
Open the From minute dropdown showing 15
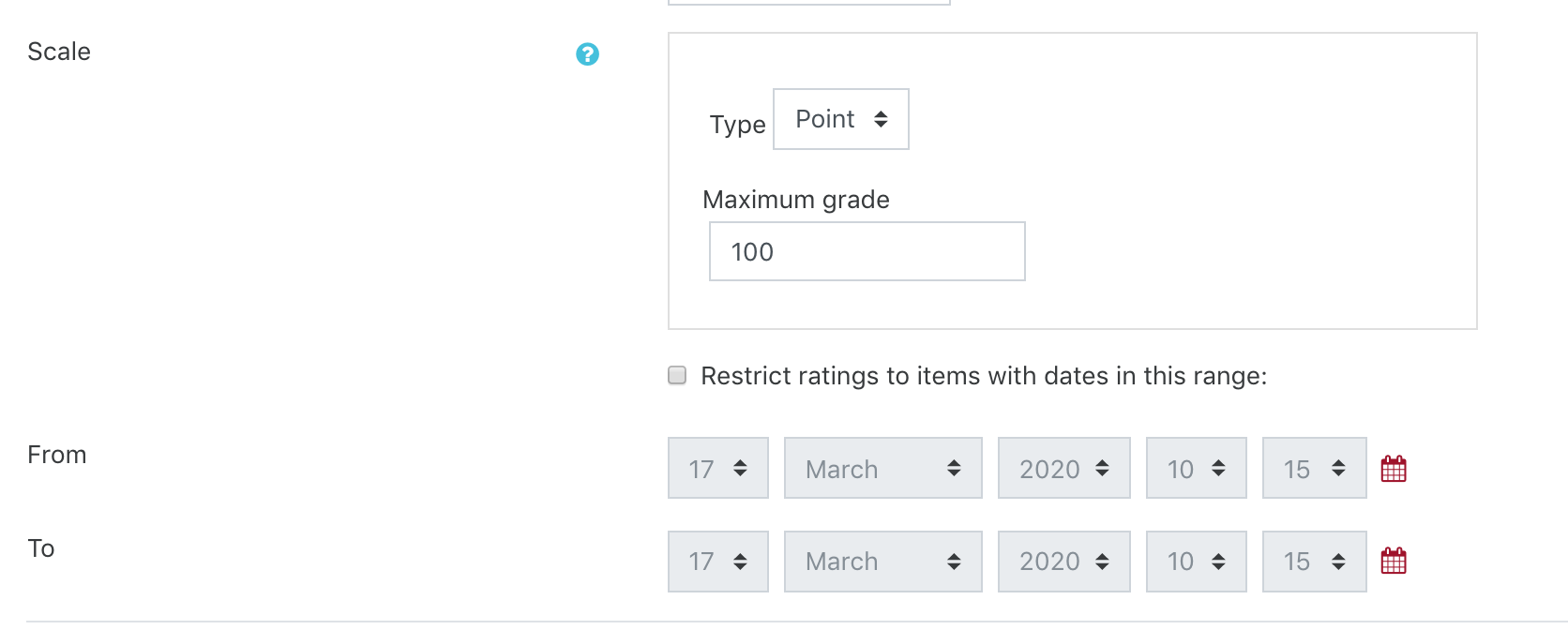coord(1314,468)
